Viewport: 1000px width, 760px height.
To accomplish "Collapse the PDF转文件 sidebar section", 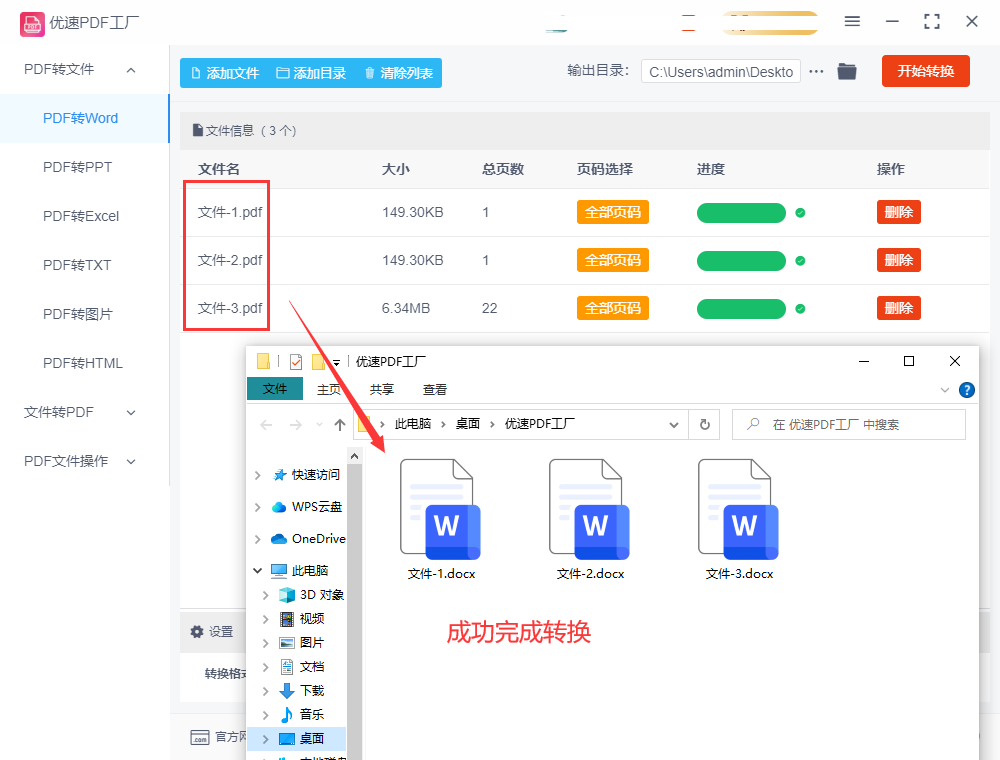I will coord(131,69).
